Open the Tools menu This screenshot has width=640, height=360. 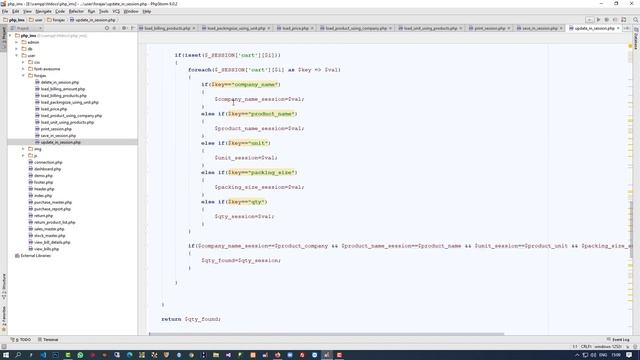point(104,11)
